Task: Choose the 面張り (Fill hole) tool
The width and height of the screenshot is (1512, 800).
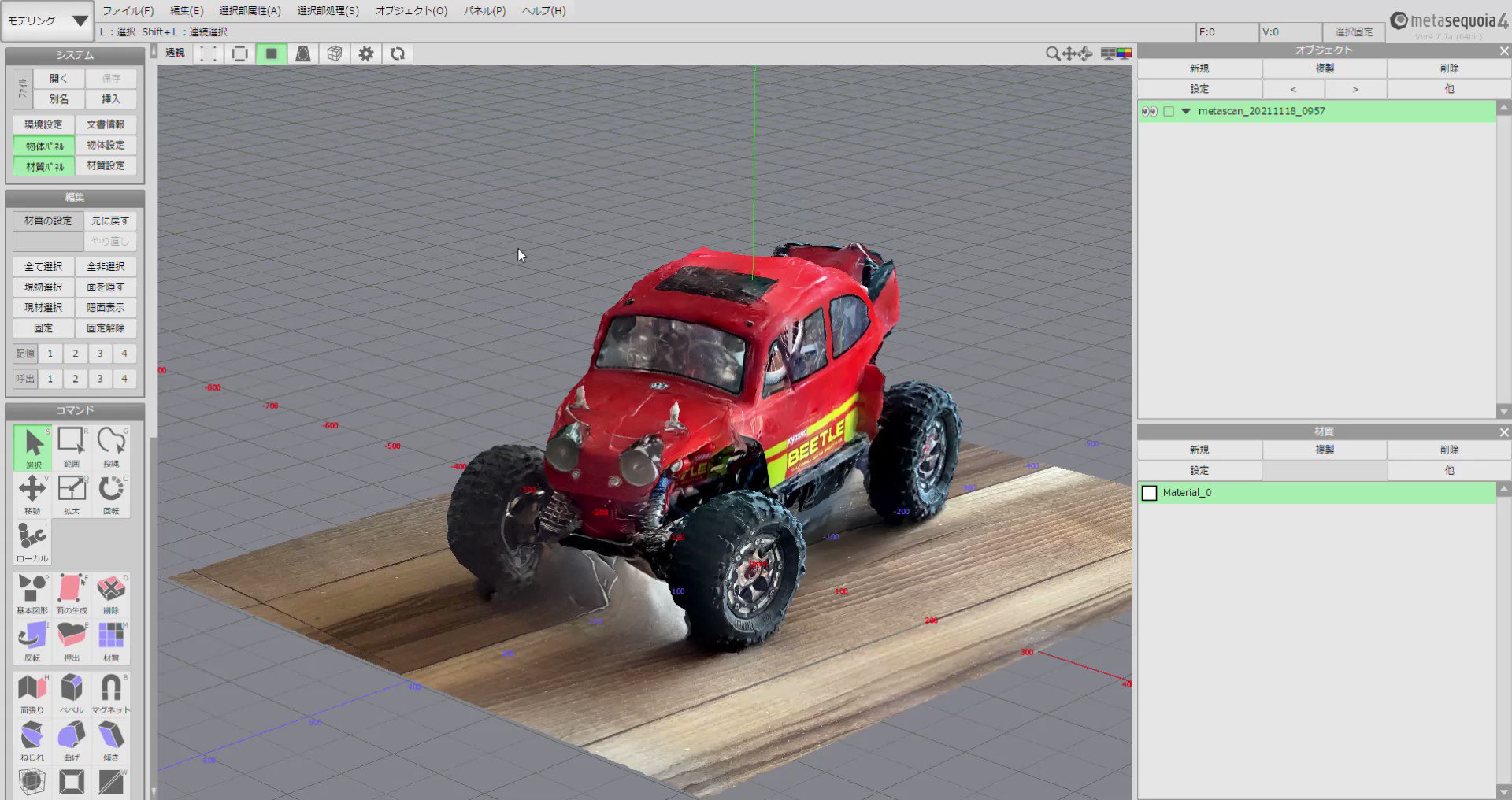Action: click(x=32, y=694)
